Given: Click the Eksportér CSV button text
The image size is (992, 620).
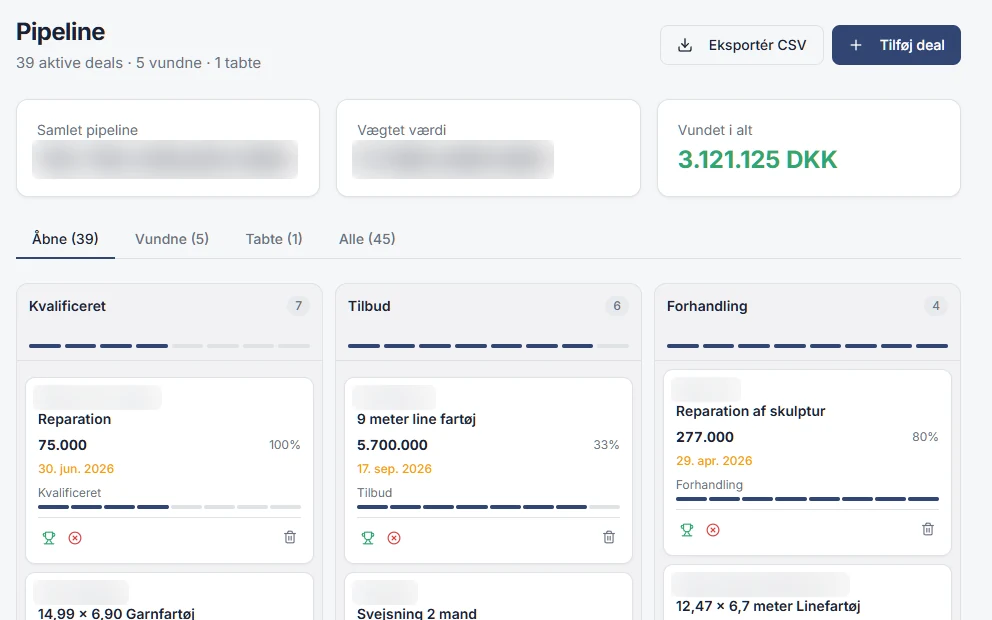Looking at the screenshot, I should (x=757, y=45).
